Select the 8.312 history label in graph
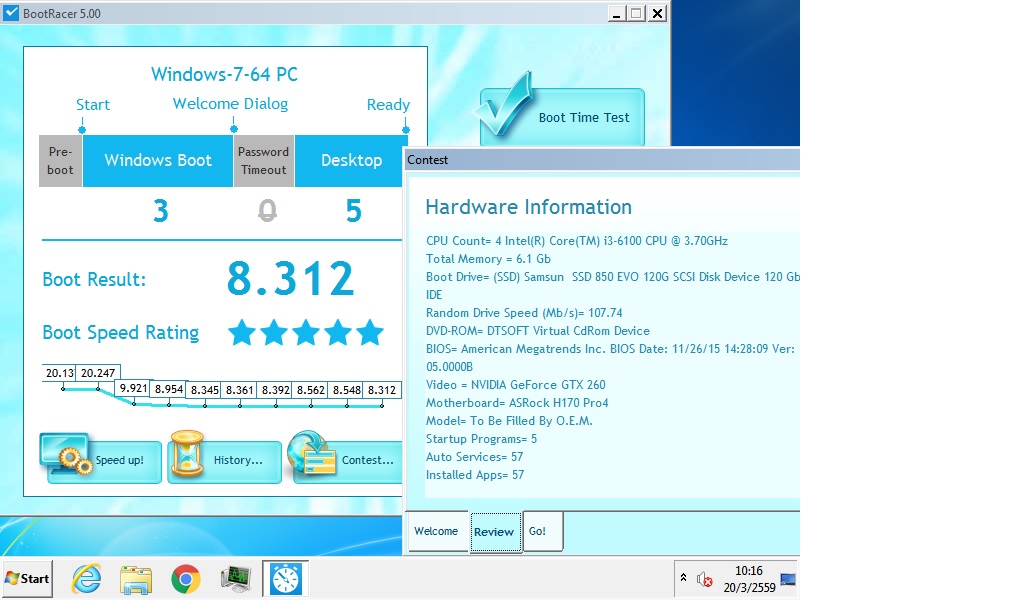1036x600 pixels. [x=382, y=390]
